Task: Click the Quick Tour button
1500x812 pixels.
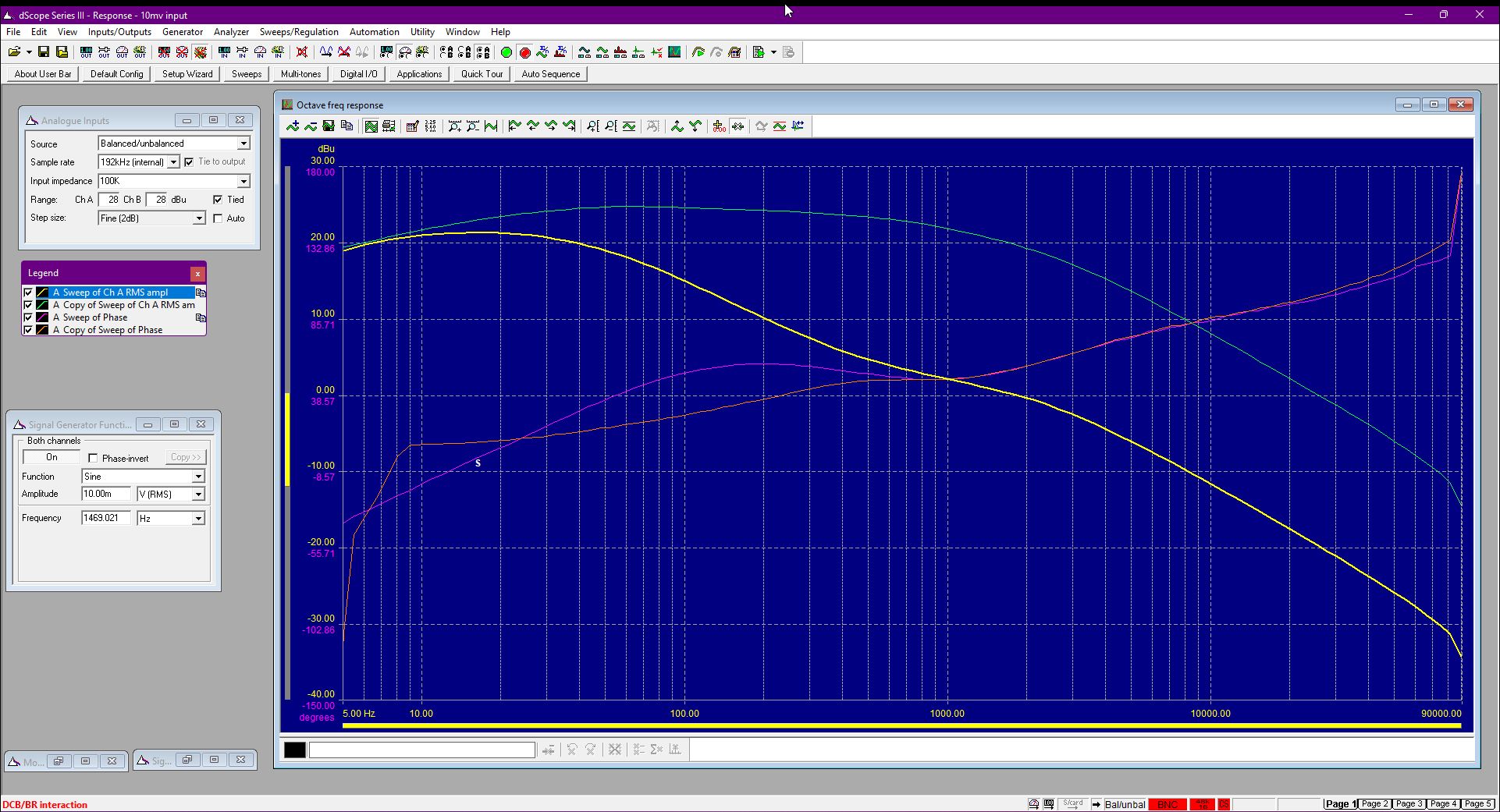Action: point(482,74)
